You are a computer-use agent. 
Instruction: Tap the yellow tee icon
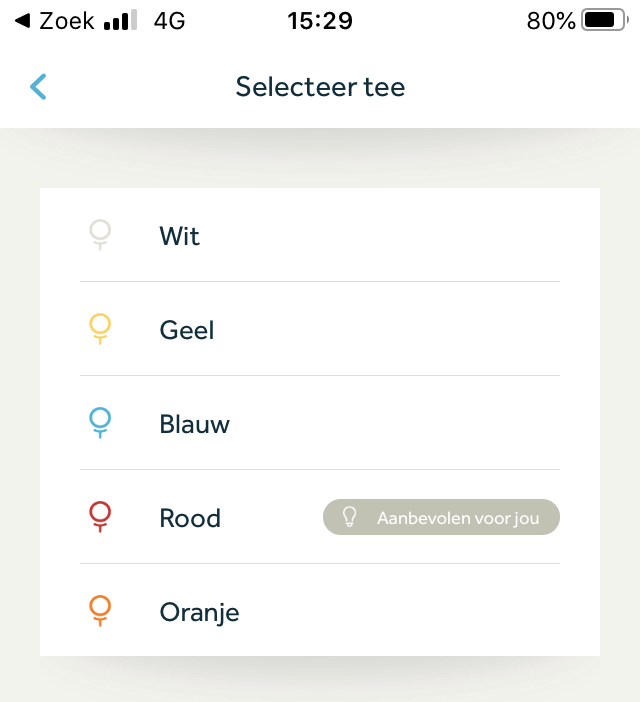click(100, 329)
